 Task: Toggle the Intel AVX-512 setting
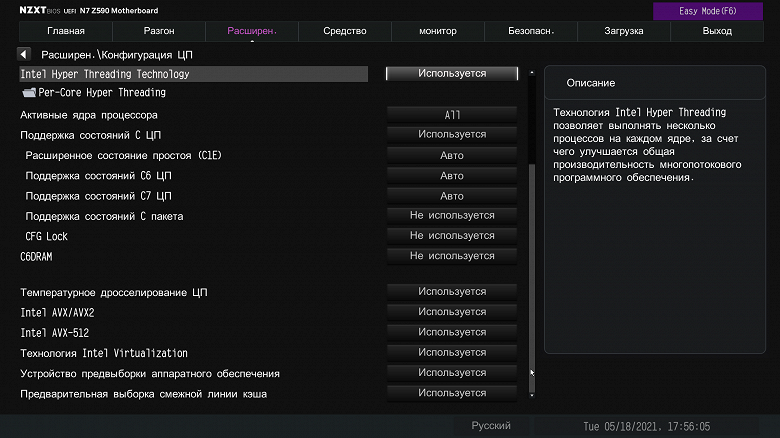452,332
